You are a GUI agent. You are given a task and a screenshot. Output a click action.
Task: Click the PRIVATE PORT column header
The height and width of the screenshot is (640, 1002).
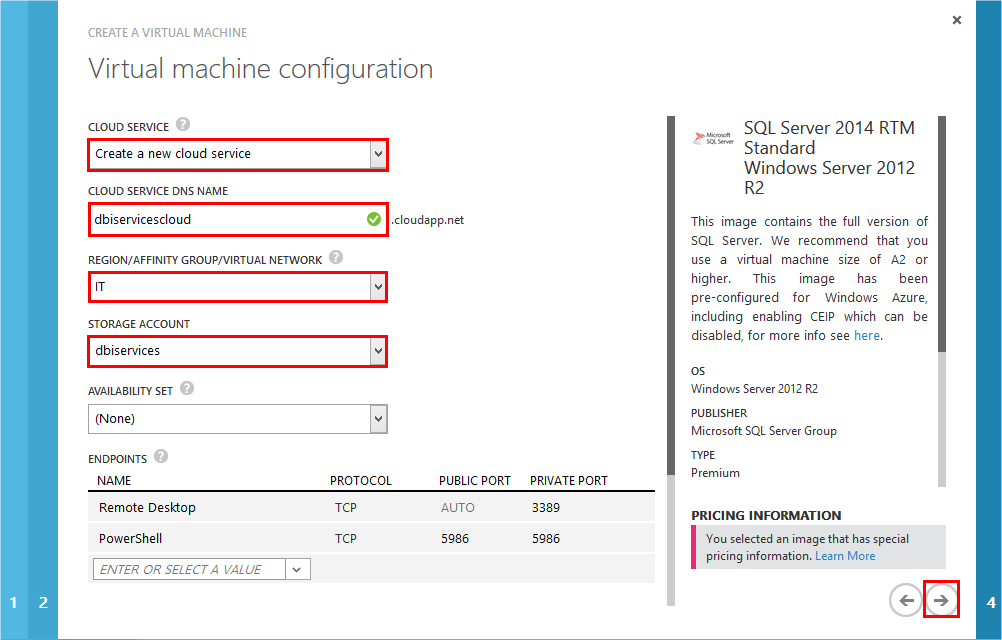click(569, 480)
